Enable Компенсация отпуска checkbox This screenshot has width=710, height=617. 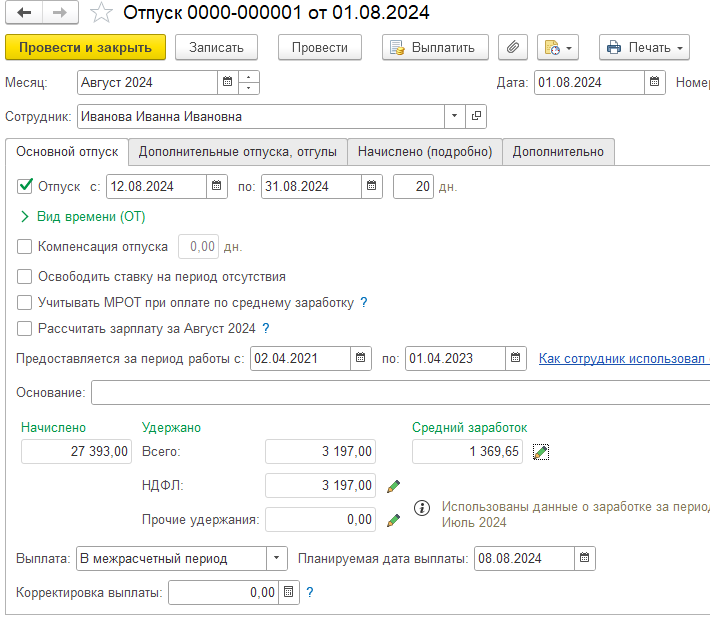point(24,247)
